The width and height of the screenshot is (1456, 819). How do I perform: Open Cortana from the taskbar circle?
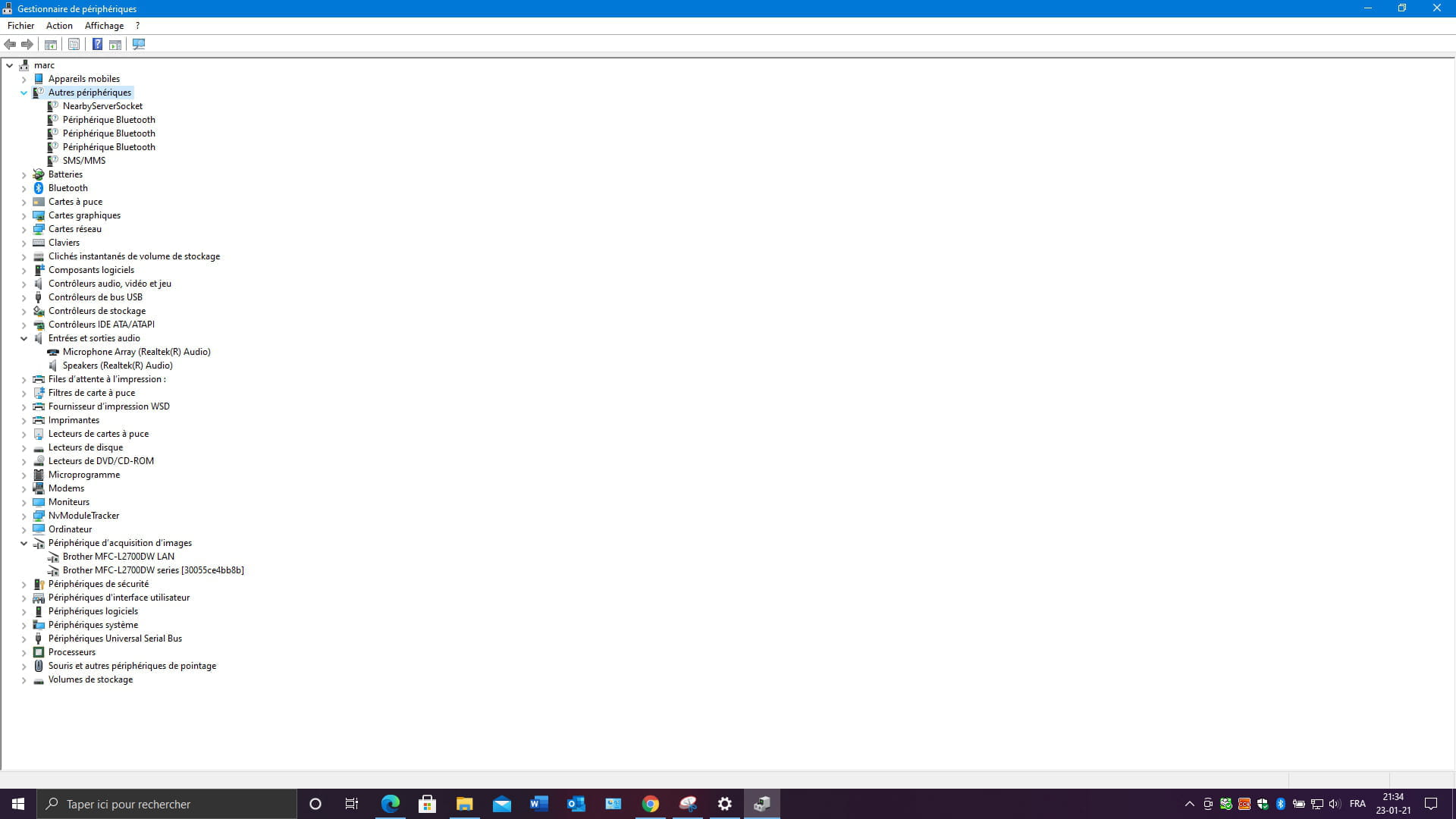315,804
